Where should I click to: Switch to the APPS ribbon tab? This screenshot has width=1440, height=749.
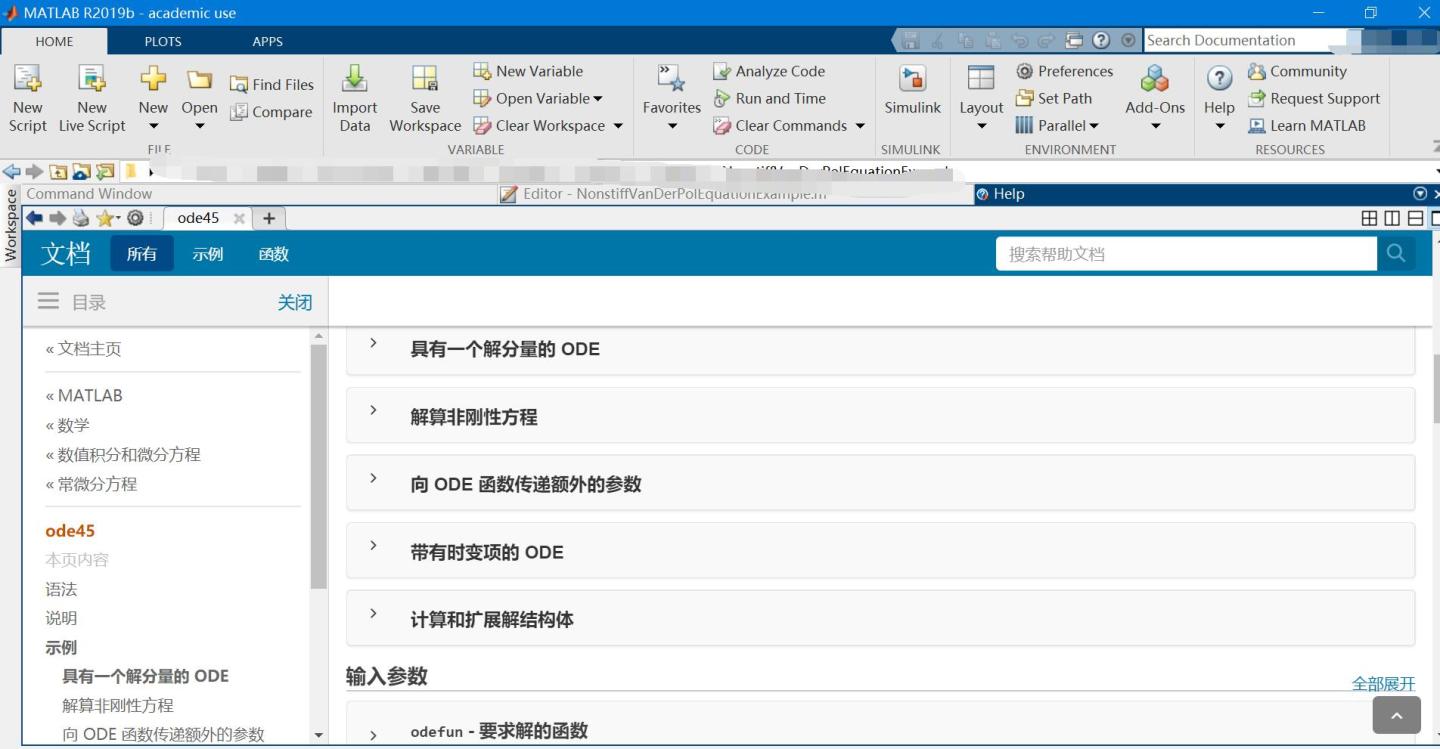pos(267,41)
